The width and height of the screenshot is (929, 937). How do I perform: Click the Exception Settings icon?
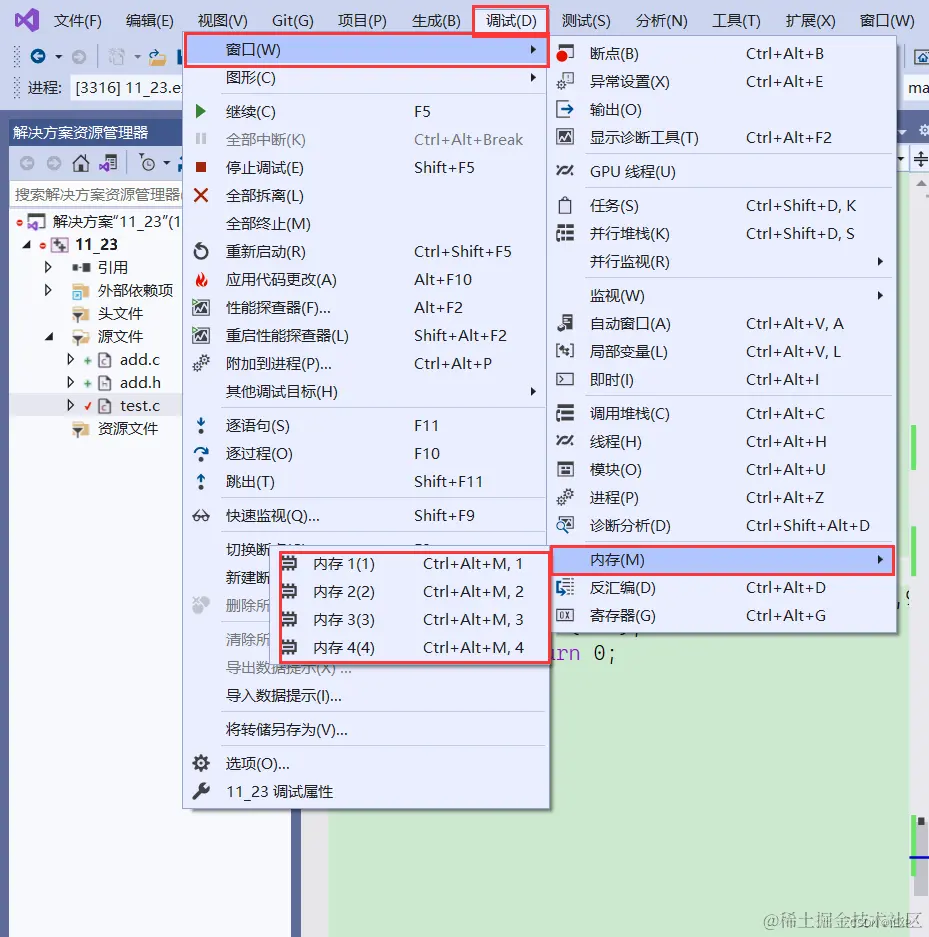pos(565,81)
